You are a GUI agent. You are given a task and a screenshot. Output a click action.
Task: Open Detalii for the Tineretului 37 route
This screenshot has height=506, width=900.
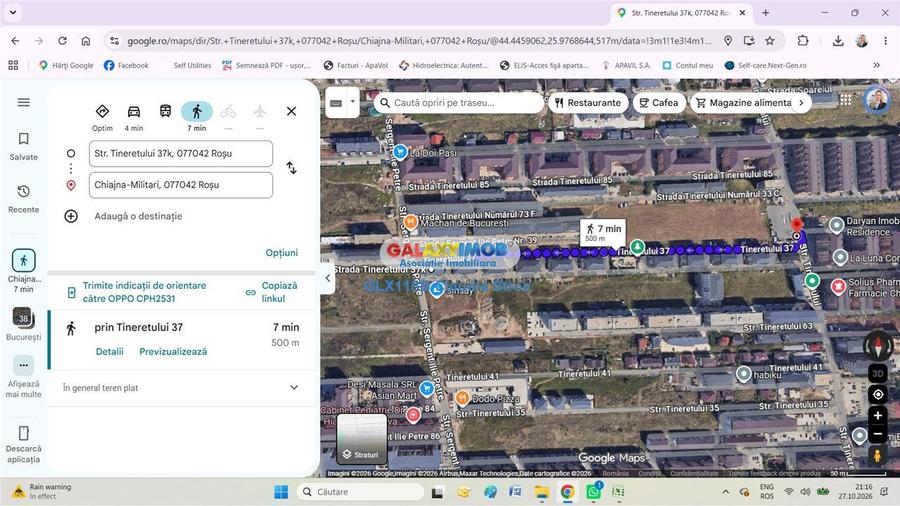click(x=110, y=352)
